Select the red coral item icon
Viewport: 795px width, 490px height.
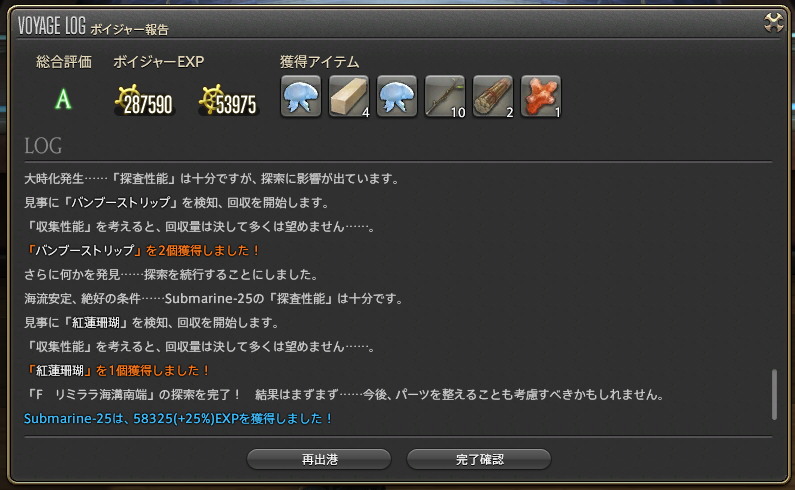pos(541,96)
